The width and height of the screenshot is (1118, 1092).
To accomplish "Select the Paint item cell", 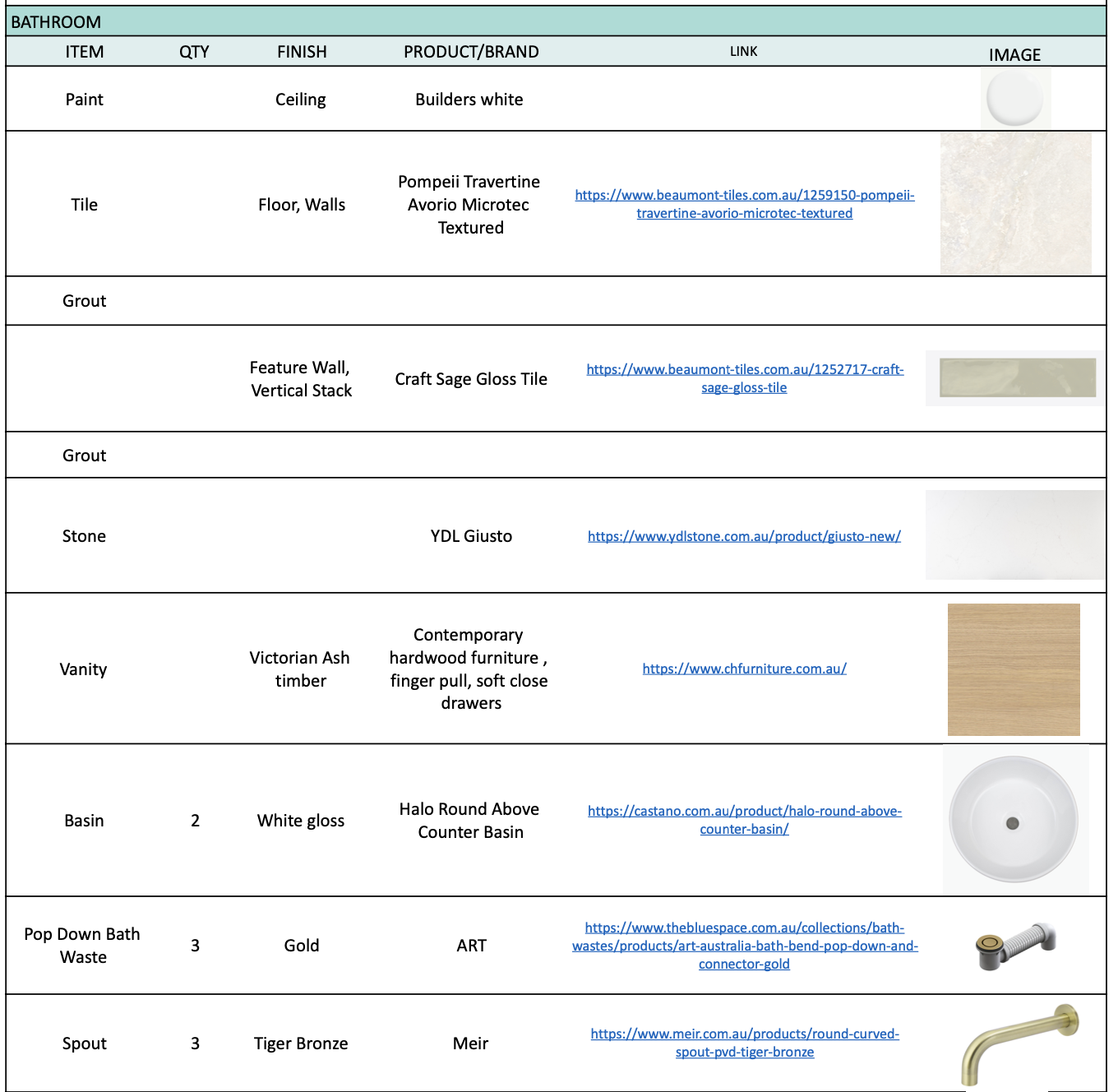I will (85, 99).
